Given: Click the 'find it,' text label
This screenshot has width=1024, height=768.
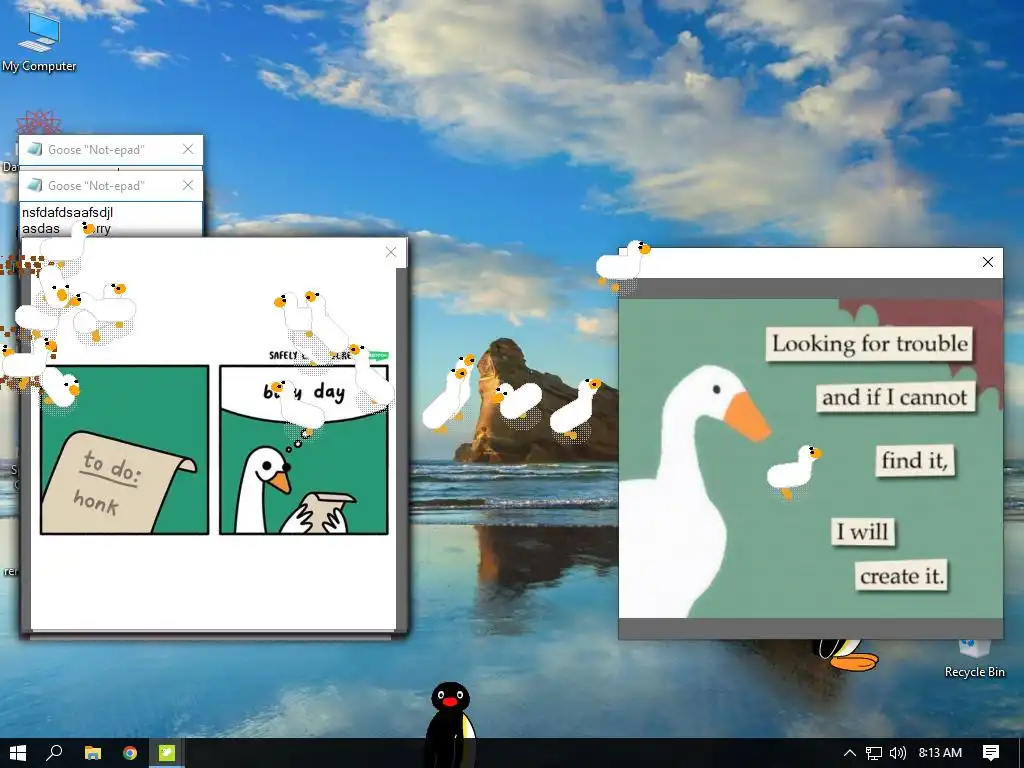Looking at the screenshot, I should pyautogui.click(x=914, y=460).
